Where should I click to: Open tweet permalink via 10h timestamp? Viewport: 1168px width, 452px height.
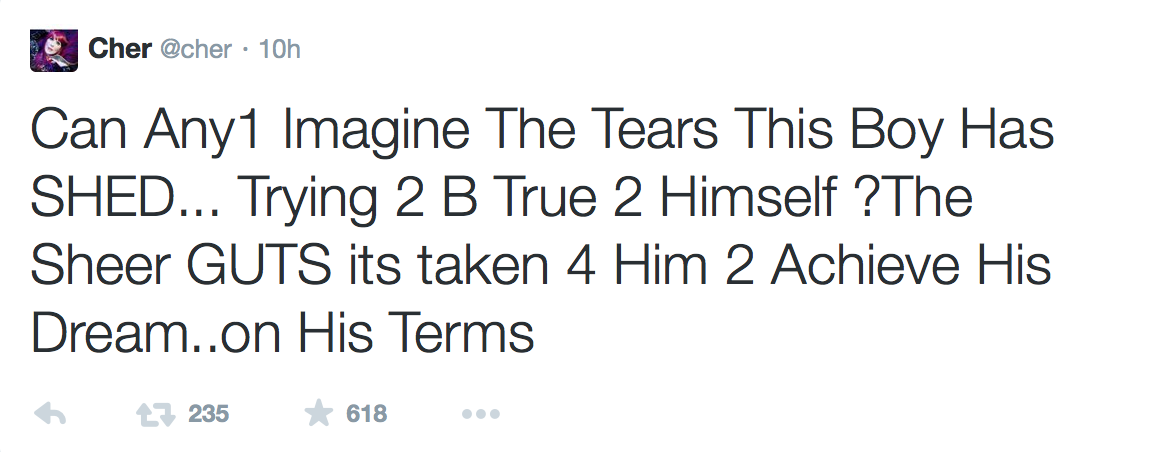(279, 50)
